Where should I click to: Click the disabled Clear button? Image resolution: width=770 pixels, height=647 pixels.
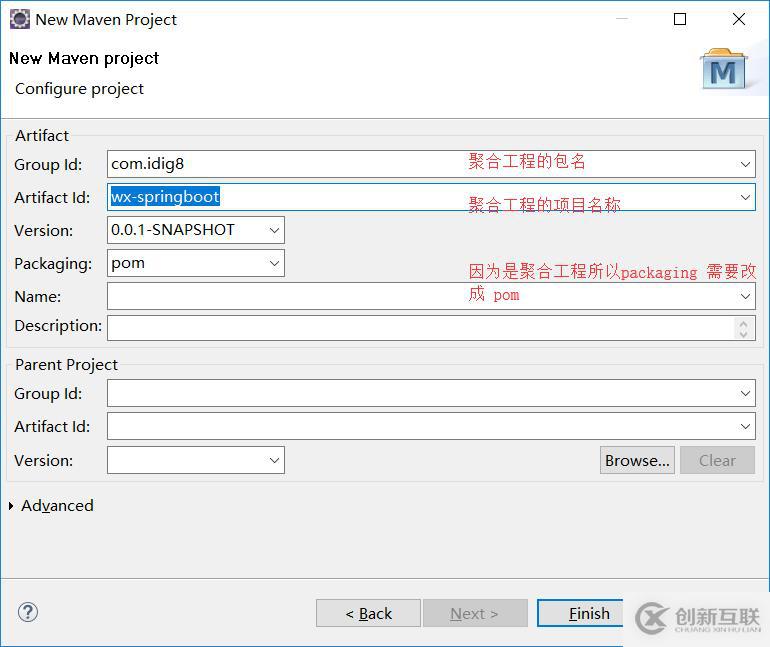click(x=717, y=460)
